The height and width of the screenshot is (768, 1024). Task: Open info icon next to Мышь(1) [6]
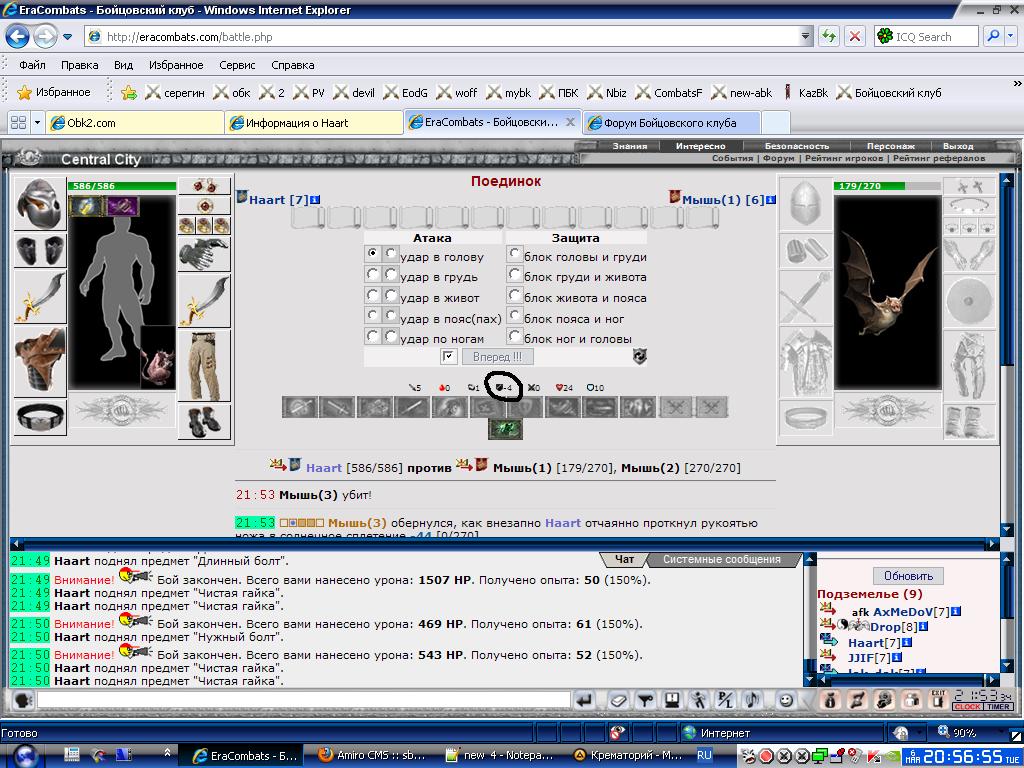pos(771,200)
